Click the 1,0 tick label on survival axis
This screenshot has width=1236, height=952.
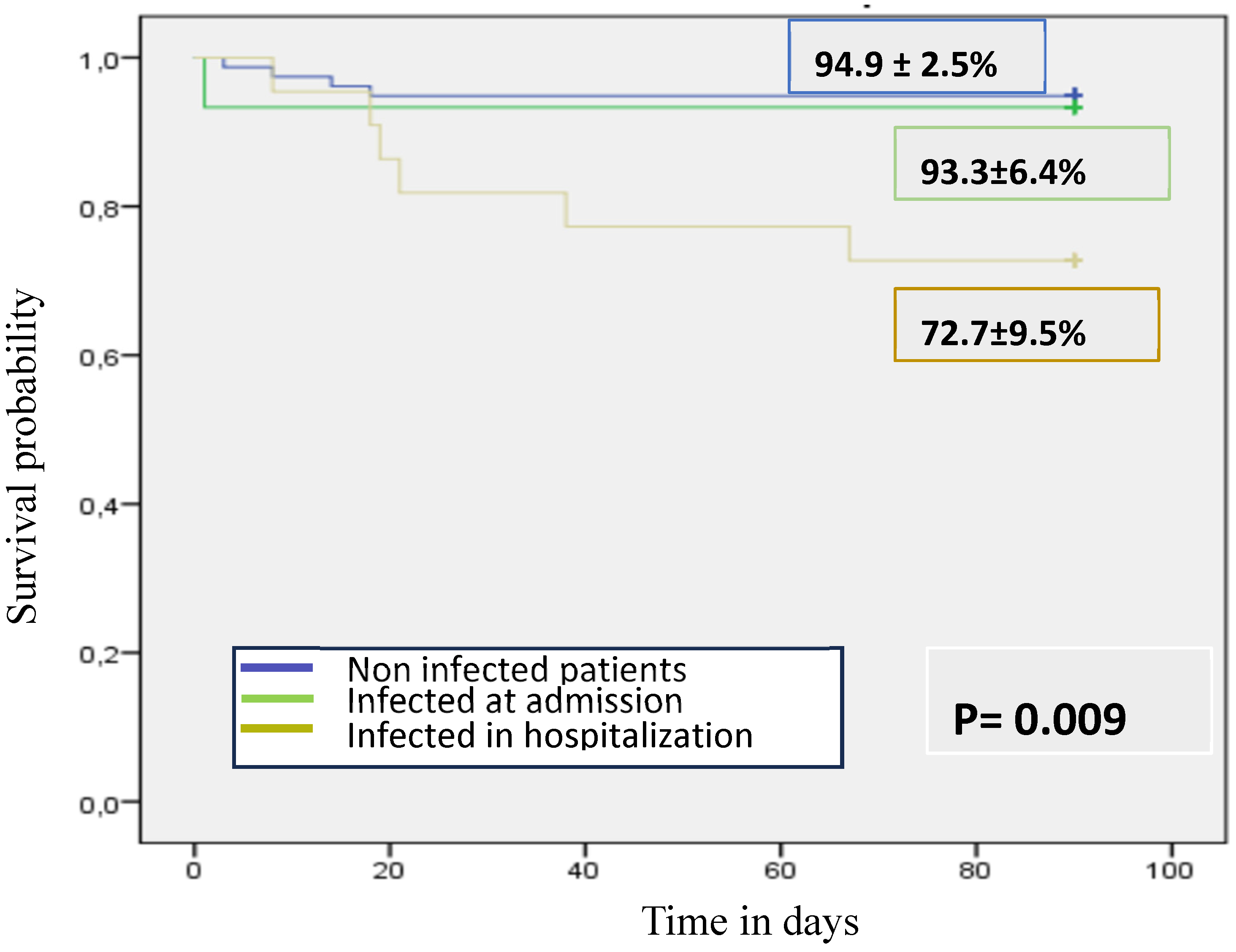click(99, 60)
